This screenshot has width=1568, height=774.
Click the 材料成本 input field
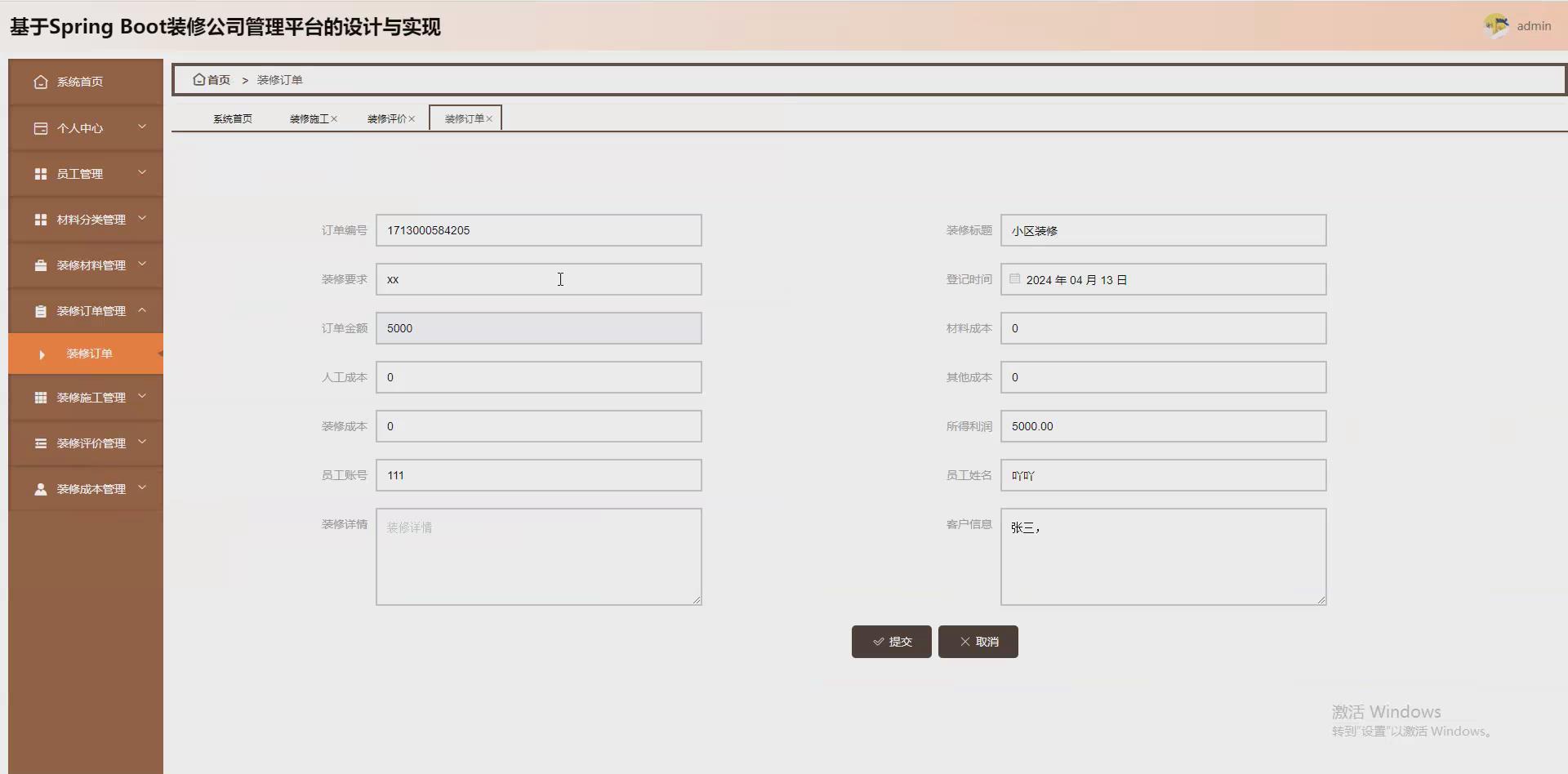[x=1163, y=328]
